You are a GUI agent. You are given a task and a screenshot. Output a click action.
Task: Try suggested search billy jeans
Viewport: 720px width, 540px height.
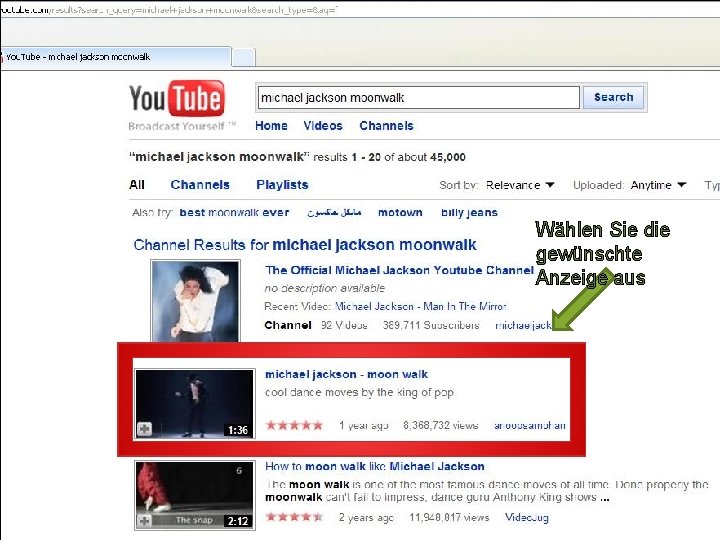click(x=469, y=213)
